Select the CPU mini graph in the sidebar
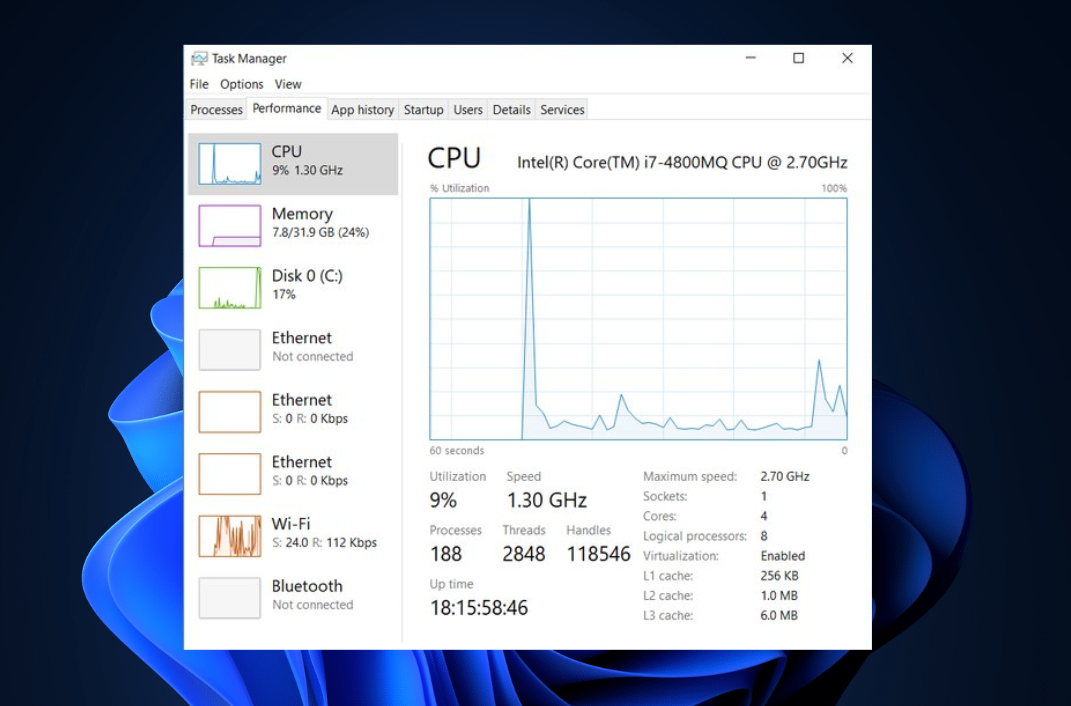This screenshot has height=706, width=1071. (x=230, y=164)
